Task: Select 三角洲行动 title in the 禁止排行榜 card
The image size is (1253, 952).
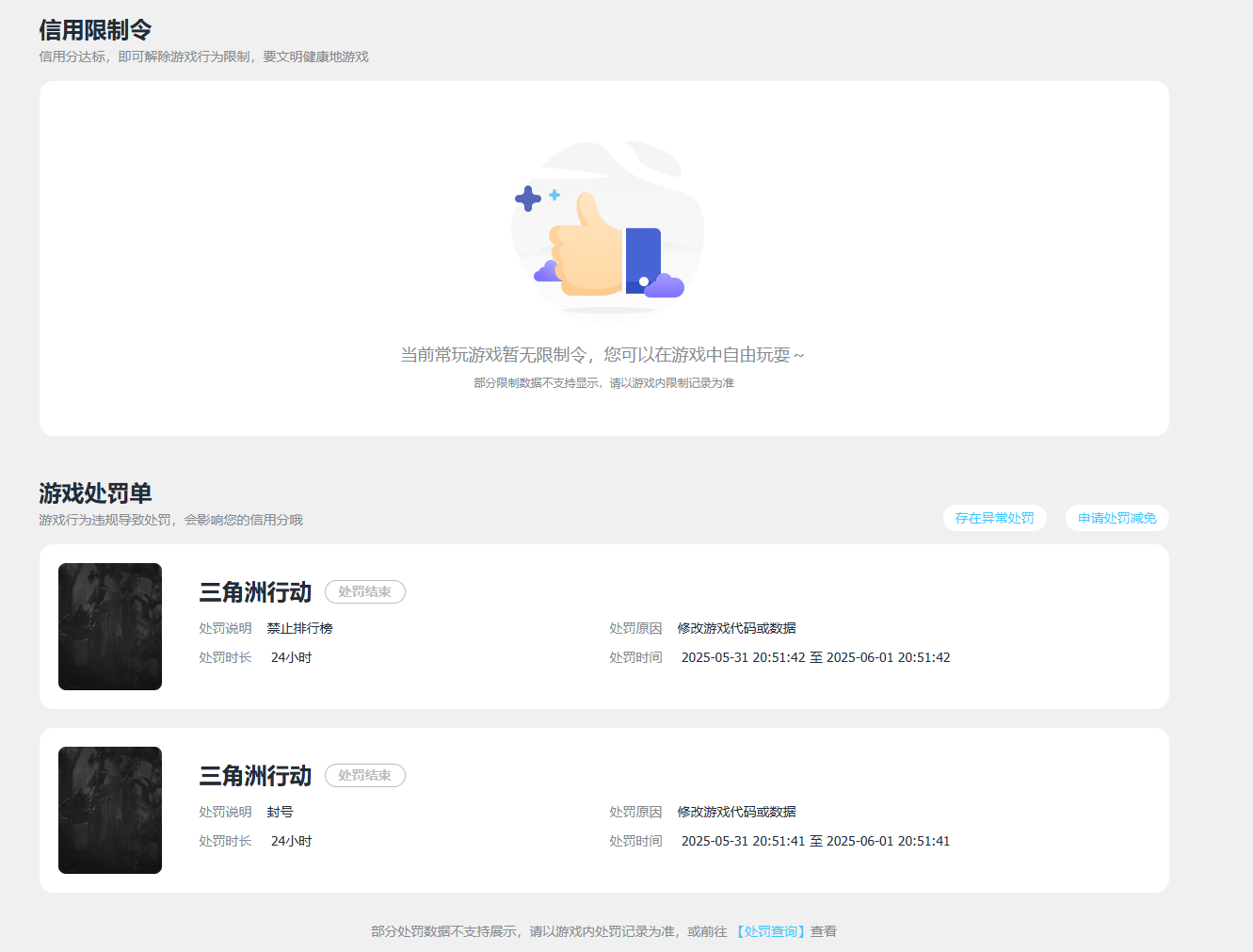Action: pyautogui.click(x=255, y=592)
